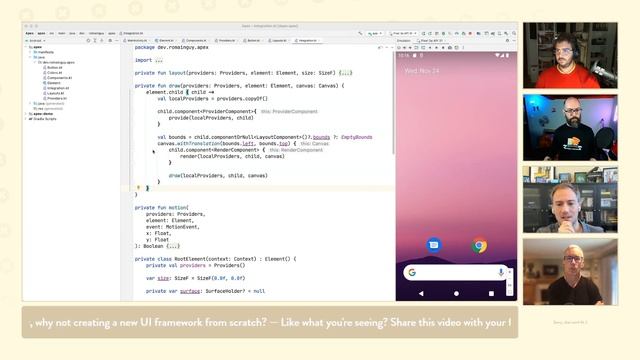
Task: Click the build hammer icon
Action: [360, 33]
